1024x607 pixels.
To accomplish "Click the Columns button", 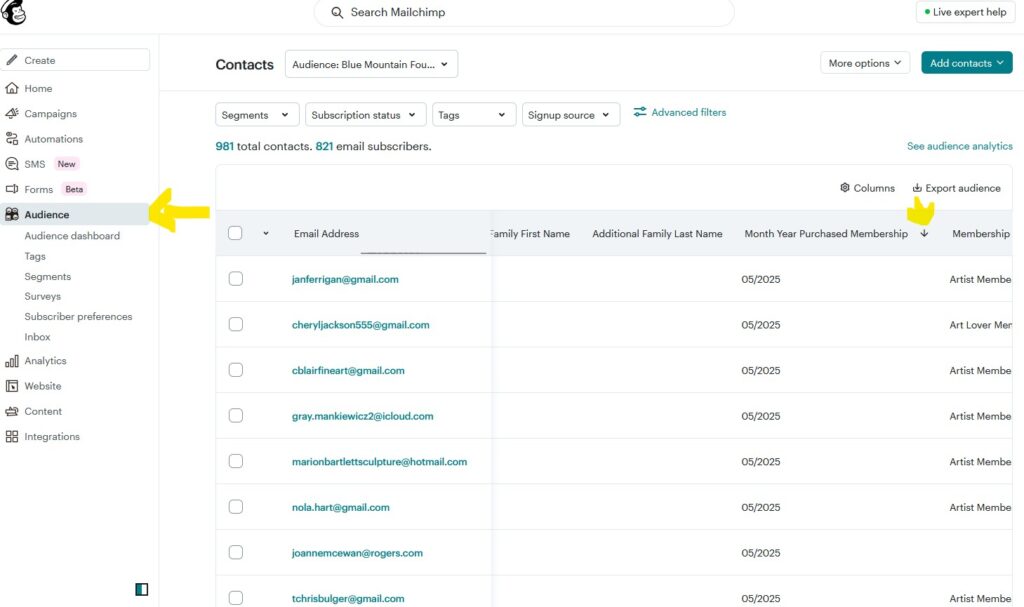I will point(867,188).
